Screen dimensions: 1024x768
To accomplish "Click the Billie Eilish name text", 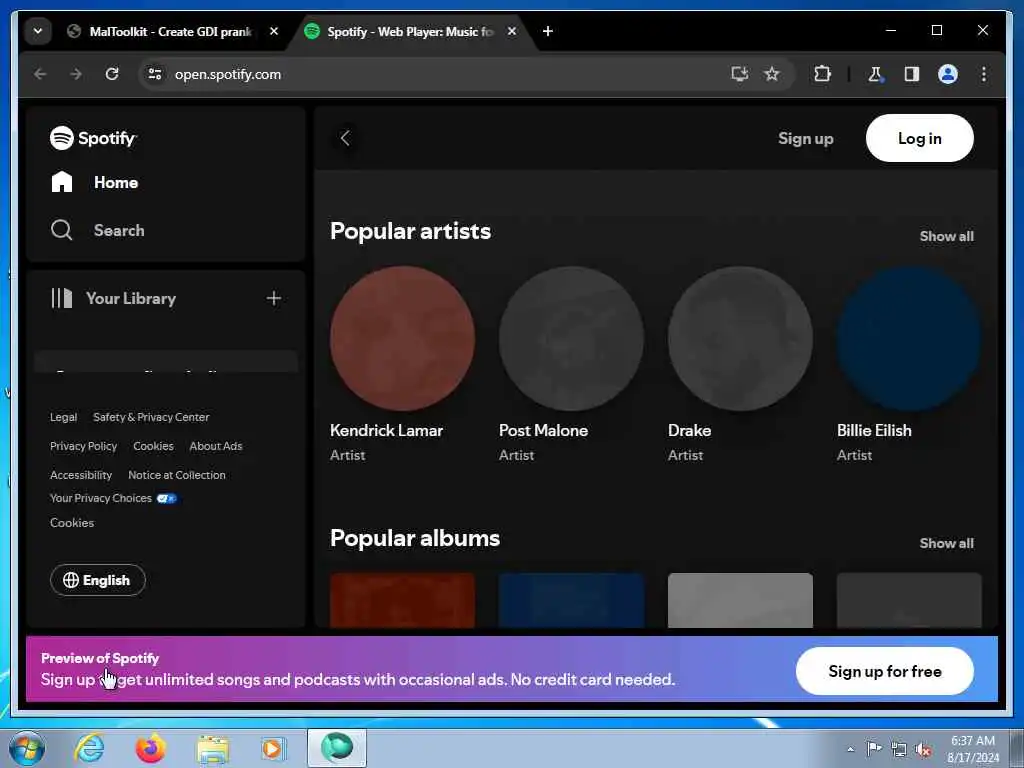I will (874, 430).
